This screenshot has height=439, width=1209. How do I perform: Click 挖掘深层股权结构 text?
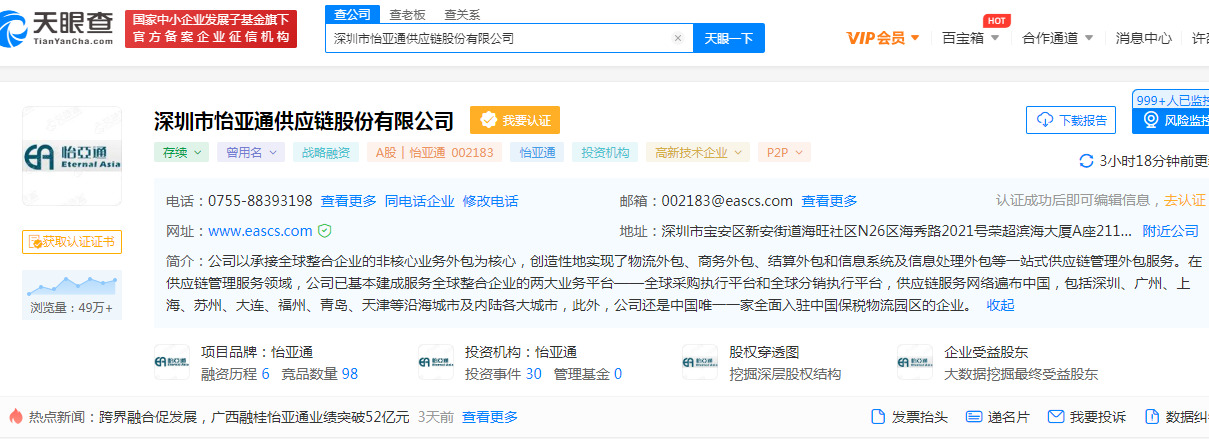pos(785,374)
